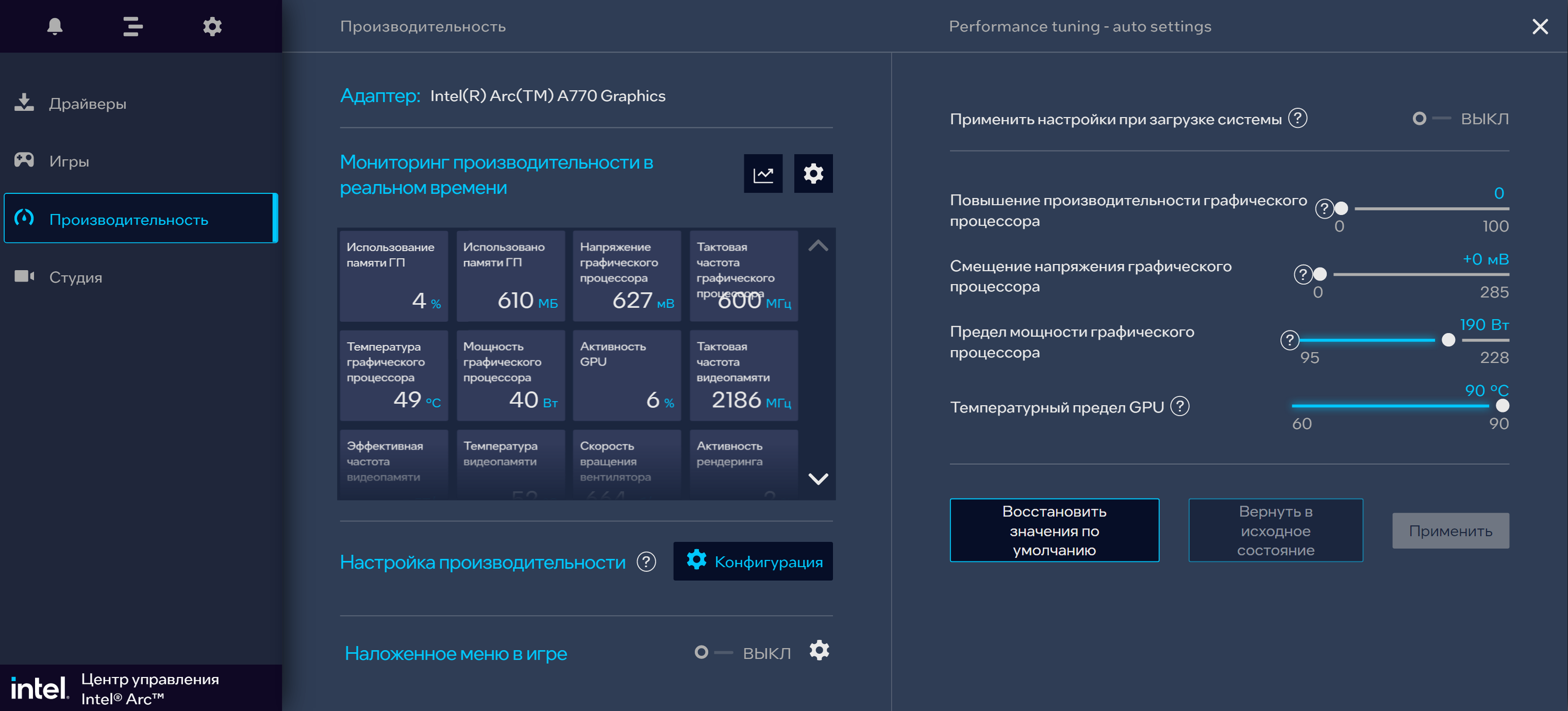Open the Студия section
The image size is (1568, 711).
click(75, 278)
